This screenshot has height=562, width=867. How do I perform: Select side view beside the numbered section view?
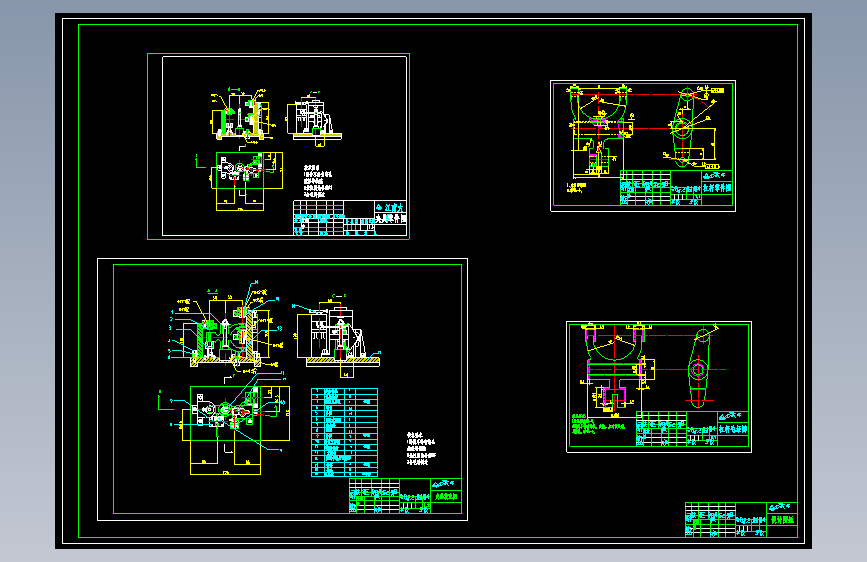pos(337,335)
